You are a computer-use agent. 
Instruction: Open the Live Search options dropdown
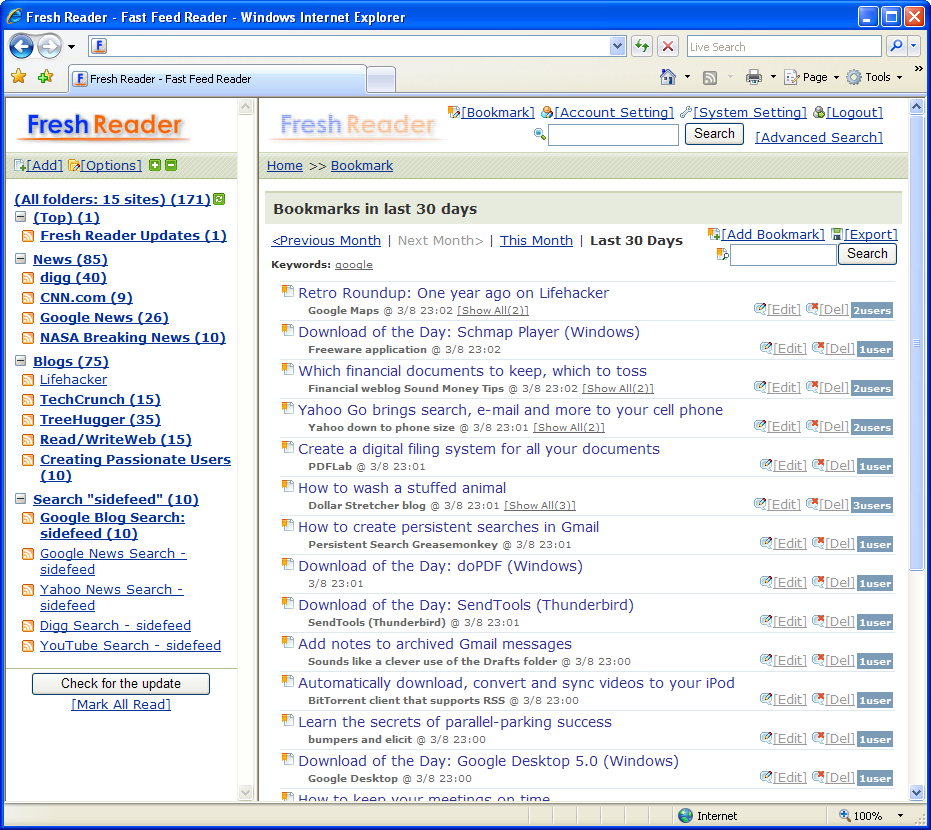(914, 46)
